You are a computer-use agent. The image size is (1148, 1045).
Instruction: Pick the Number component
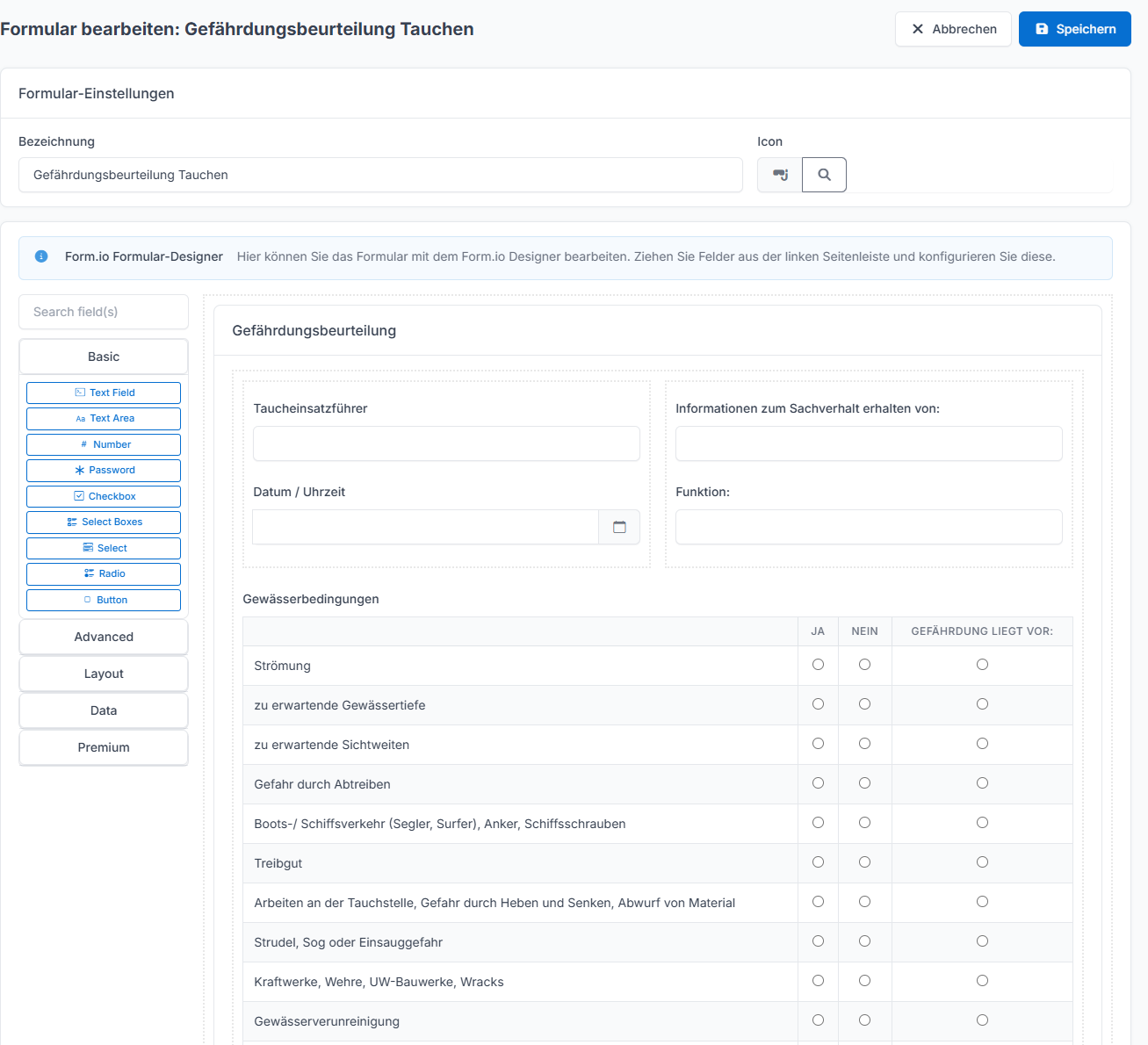pyautogui.click(x=104, y=444)
